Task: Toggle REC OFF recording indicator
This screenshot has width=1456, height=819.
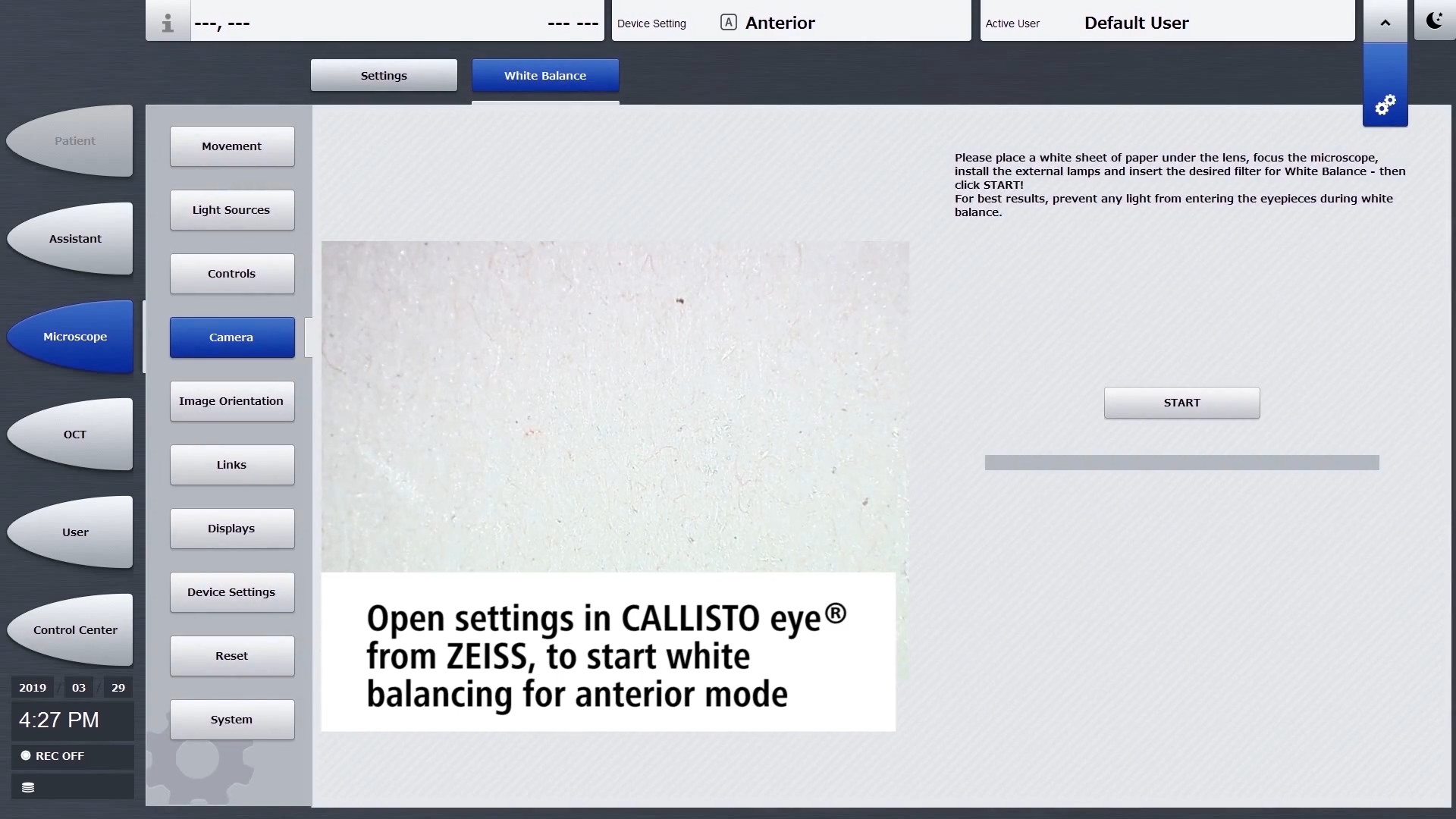Action: tap(72, 756)
